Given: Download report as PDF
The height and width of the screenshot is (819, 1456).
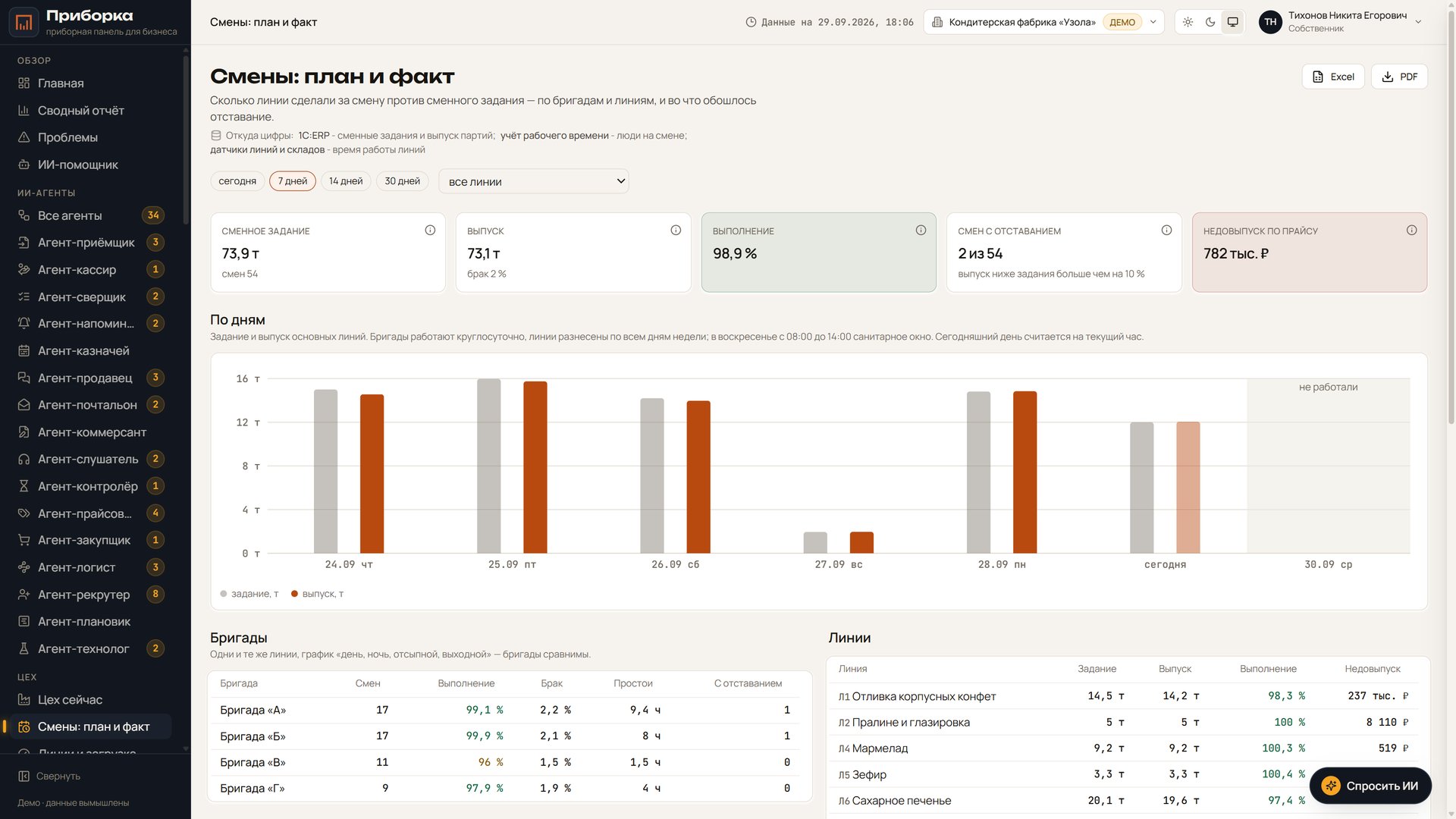Looking at the screenshot, I should pyautogui.click(x=1399, y=77).
